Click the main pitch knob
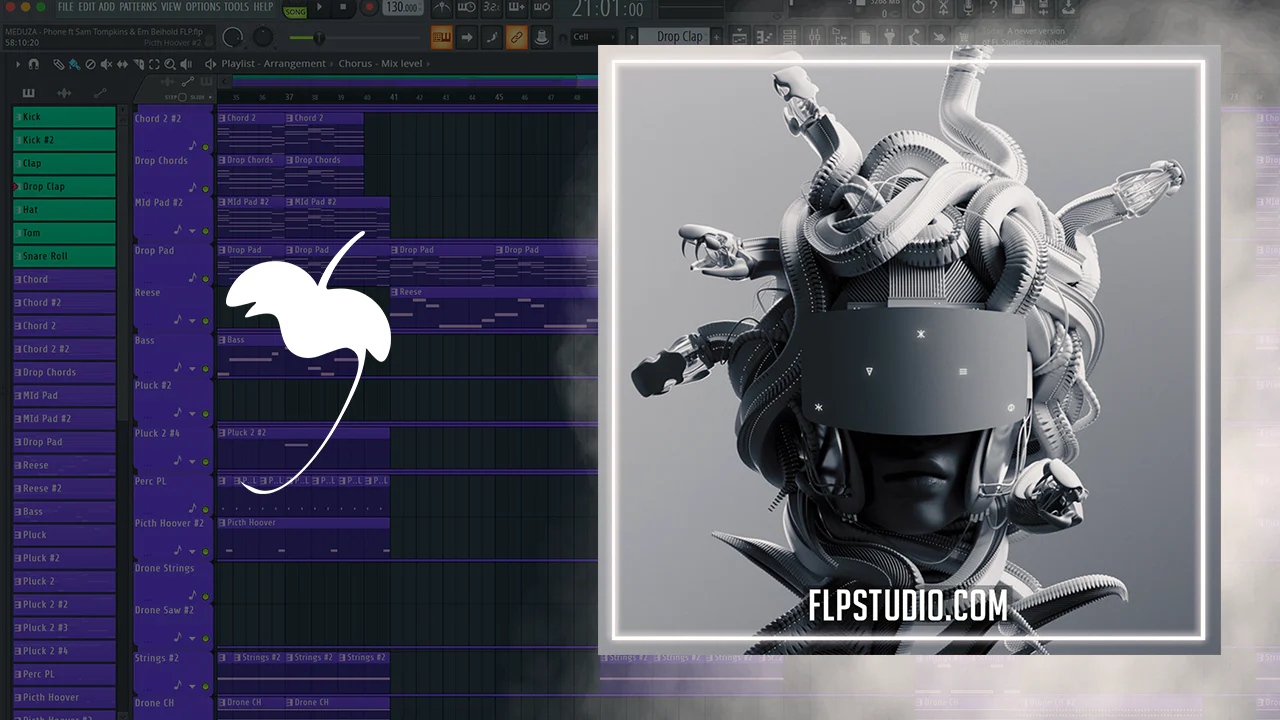The image size is (1280, 720). click(x=263, y=38)
